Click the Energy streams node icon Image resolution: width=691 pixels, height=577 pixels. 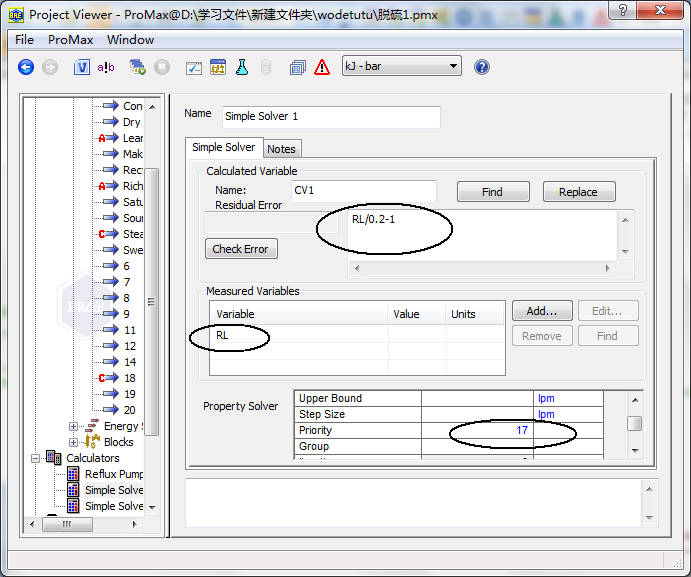coord(92,426)
